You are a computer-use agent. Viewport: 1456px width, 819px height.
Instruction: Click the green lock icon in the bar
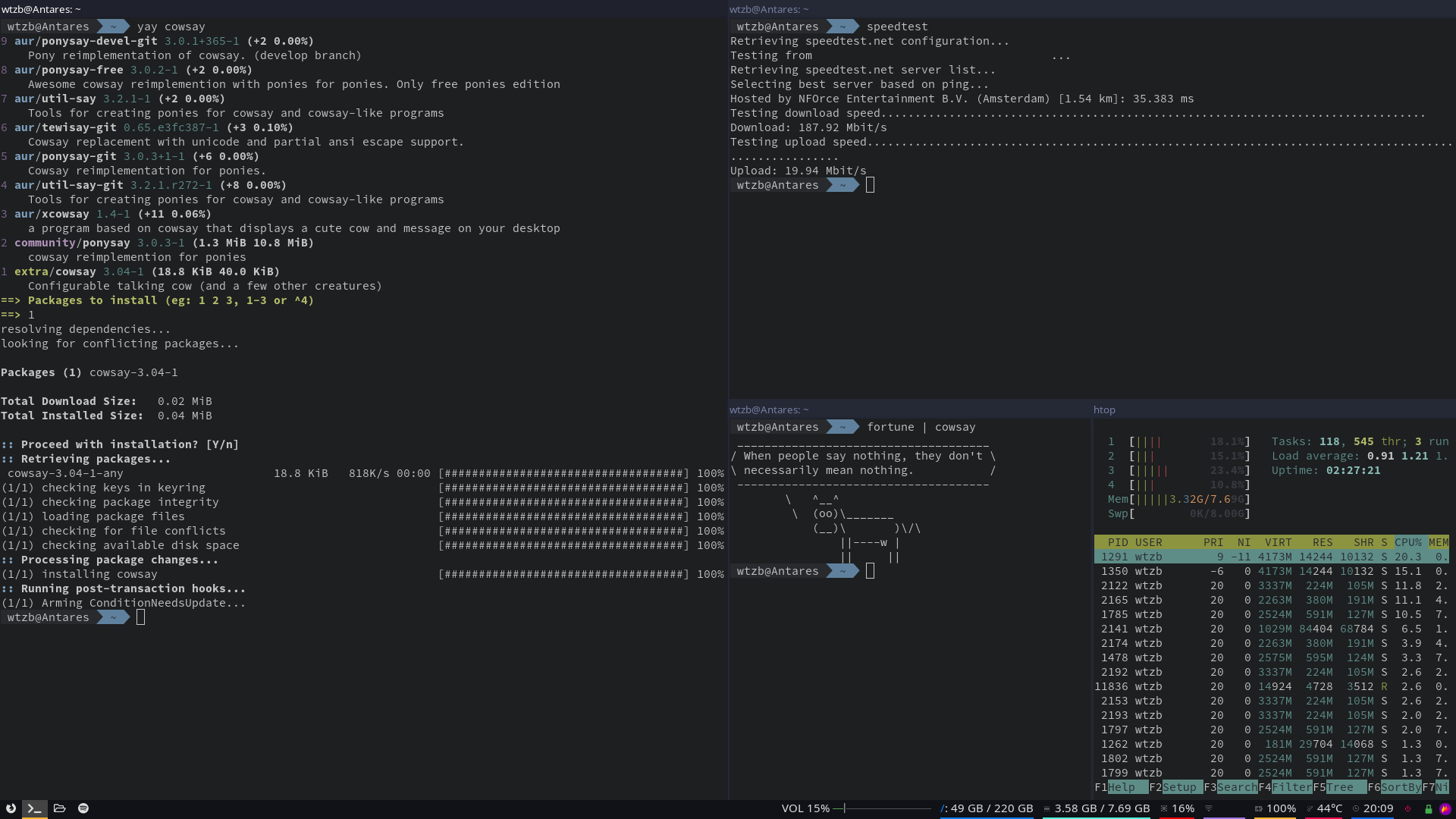(x=1428, y=808)
